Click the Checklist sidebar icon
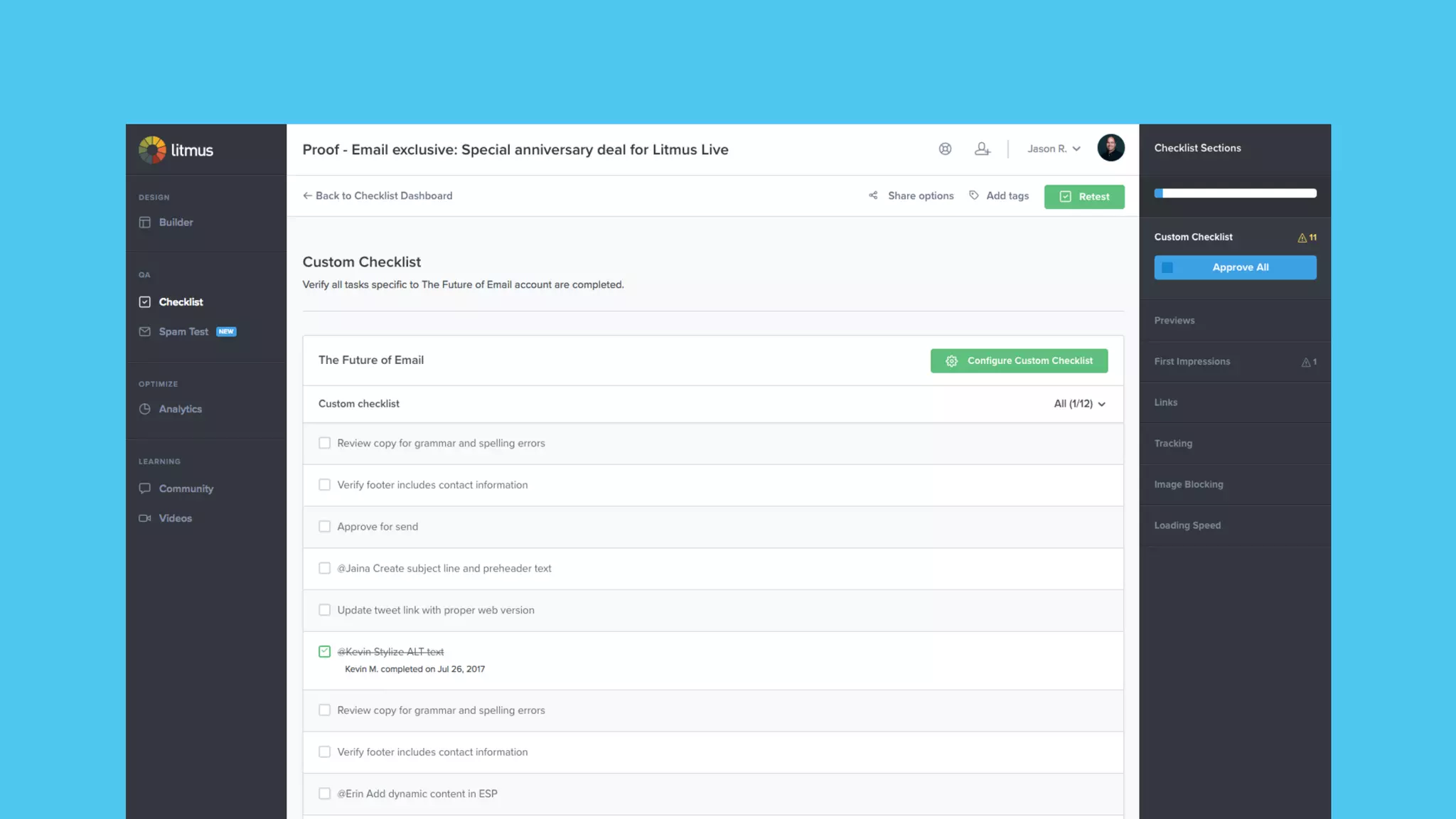 145,301
